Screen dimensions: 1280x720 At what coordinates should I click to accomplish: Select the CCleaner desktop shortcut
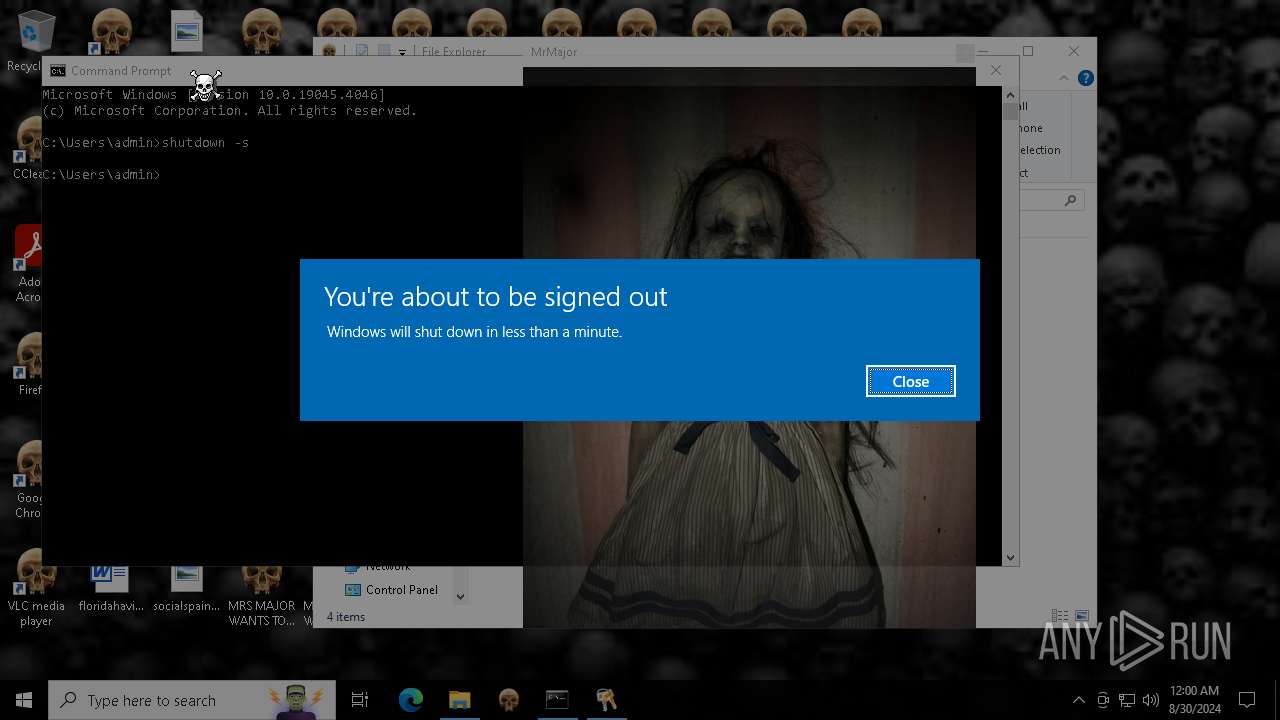30,148
